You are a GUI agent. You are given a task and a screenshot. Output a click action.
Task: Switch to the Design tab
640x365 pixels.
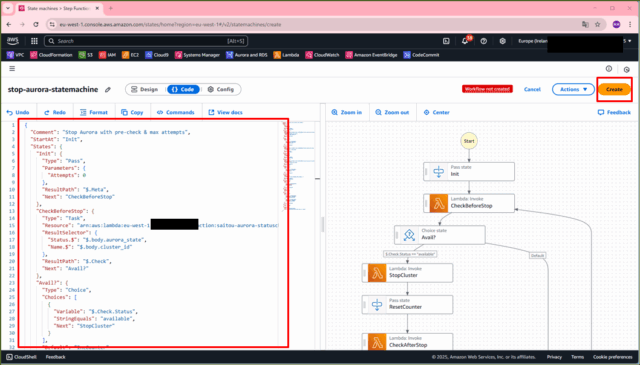coord(144,89)
